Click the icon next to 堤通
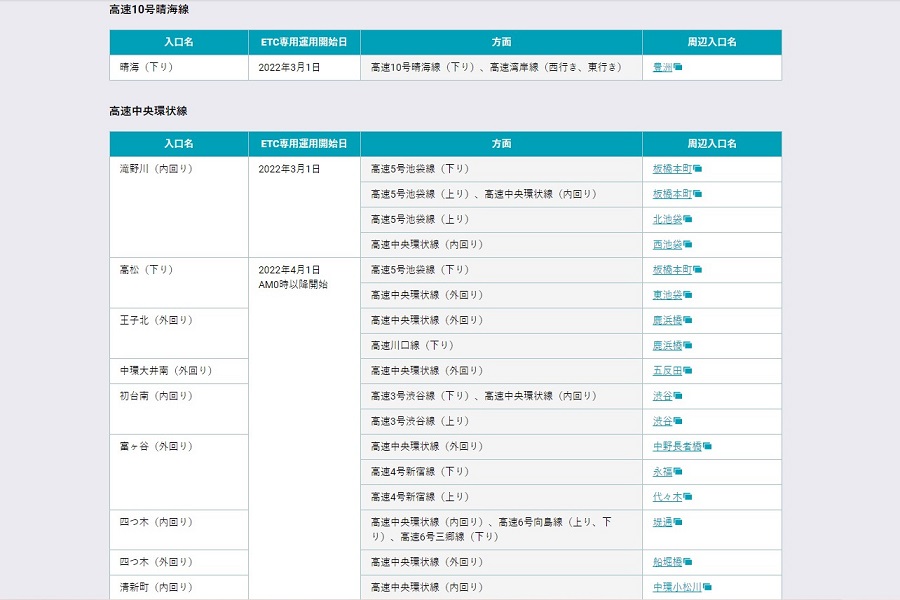 tap(678, 521)
